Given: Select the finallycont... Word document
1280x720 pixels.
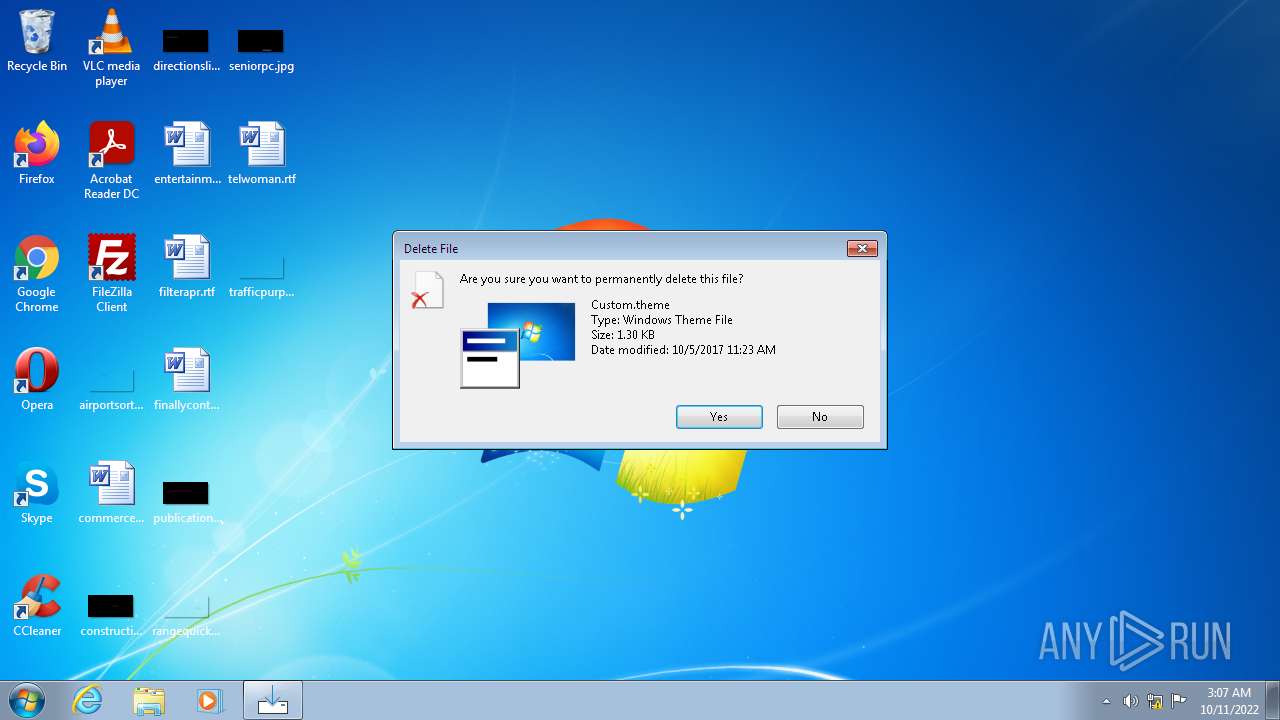Looking at the screenshot, I should (x=187, y=380).
